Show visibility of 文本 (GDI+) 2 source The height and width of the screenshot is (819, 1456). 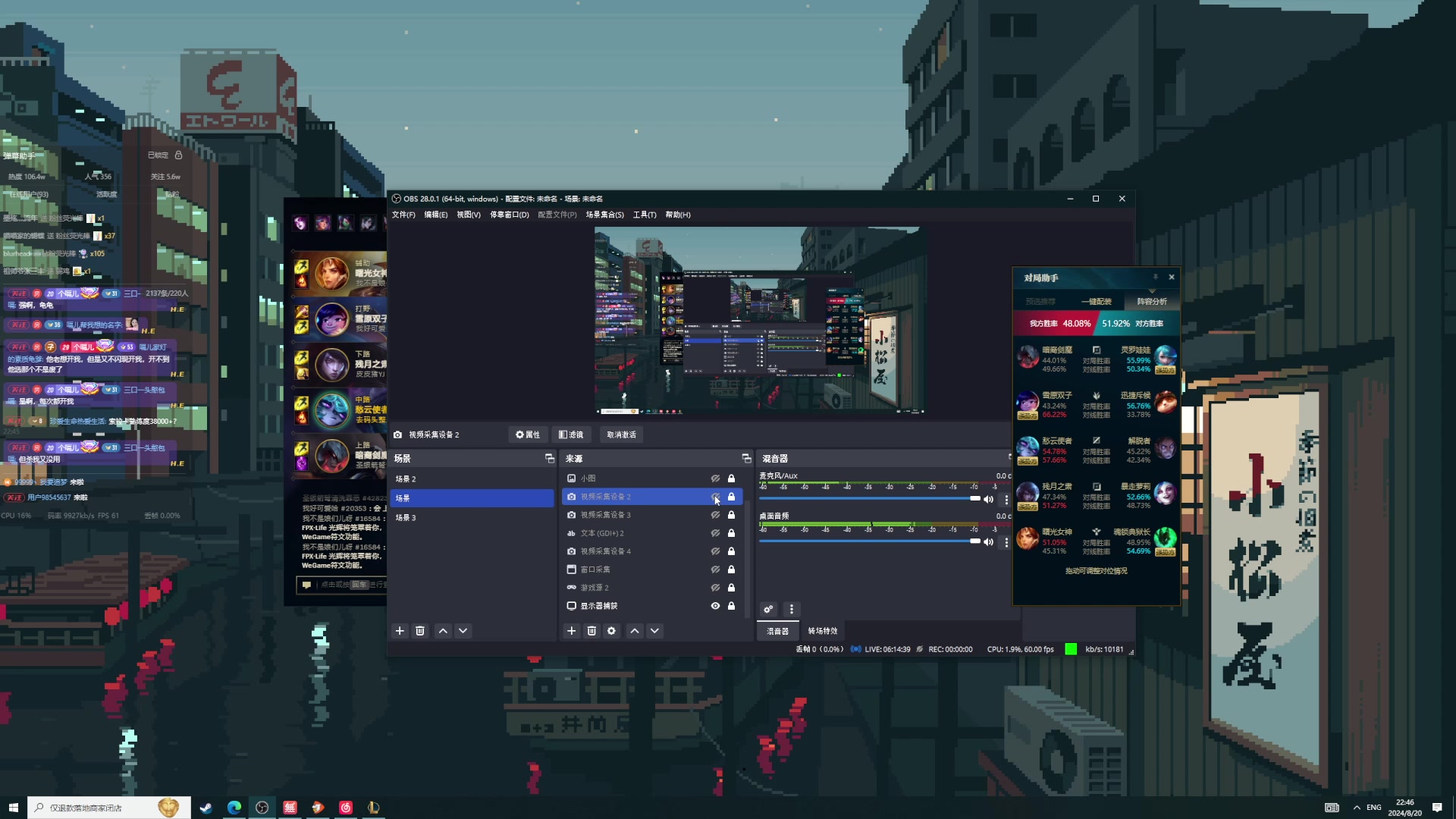(x=715, y=533)
